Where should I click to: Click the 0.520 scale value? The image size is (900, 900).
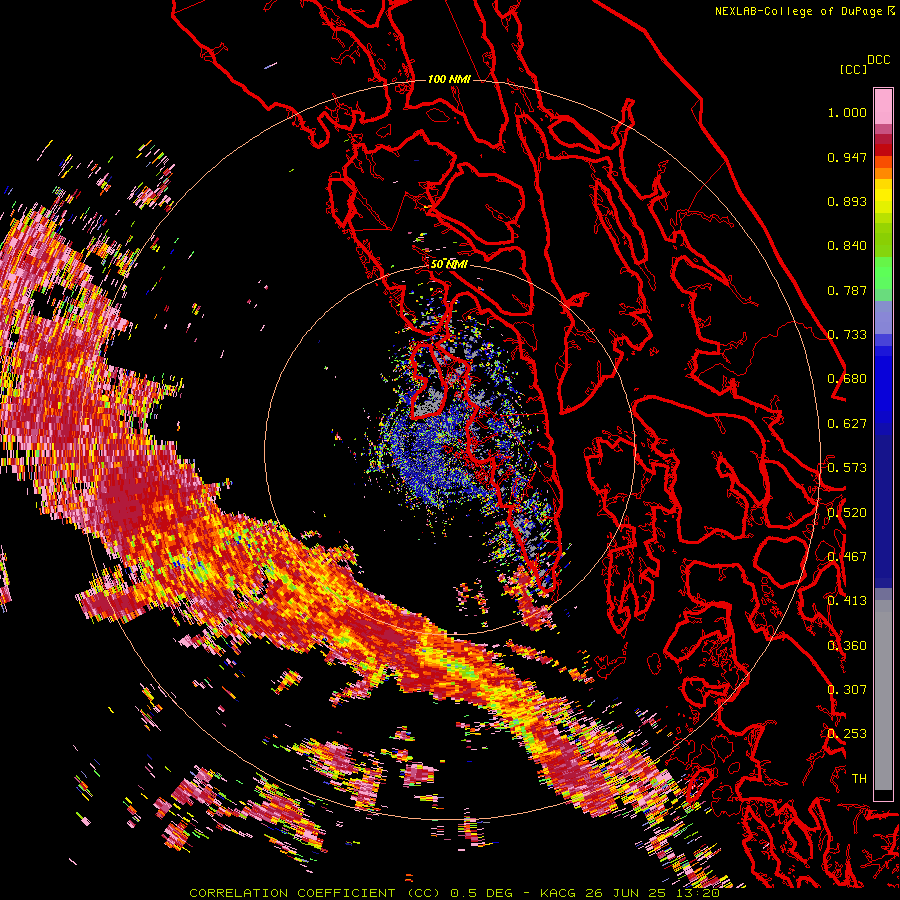[x=847, y=513]
